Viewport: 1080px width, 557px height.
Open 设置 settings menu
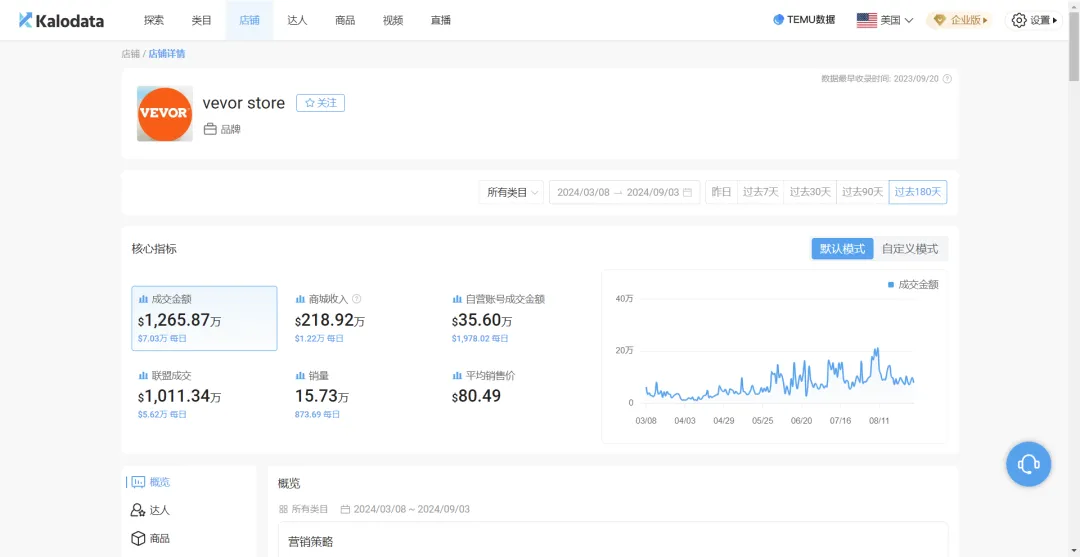point(1034,20)
